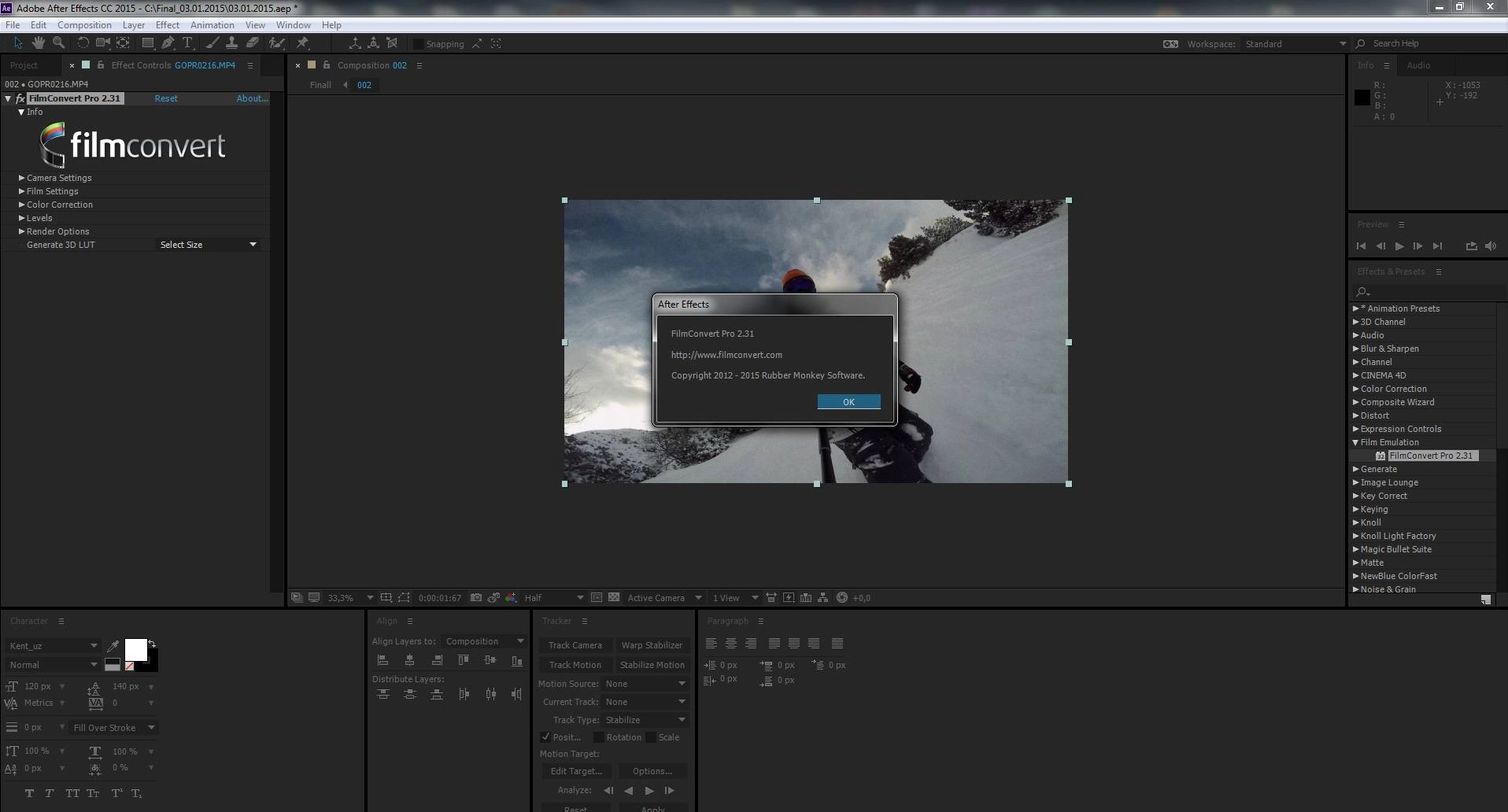Select the Horizontal Type tool
Image resolution: width=1508 pixels, height=812 pixels.
[x=187, y=43]
